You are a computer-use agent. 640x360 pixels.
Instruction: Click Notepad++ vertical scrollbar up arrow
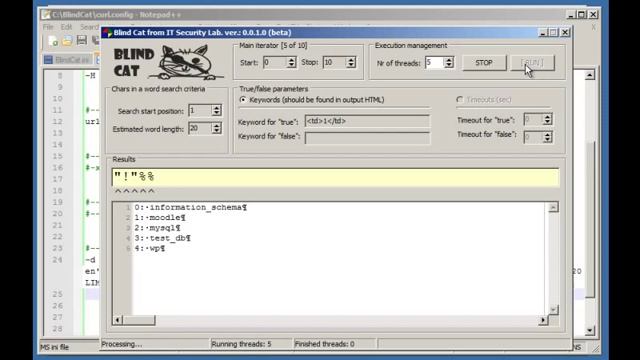pos(589,75)
